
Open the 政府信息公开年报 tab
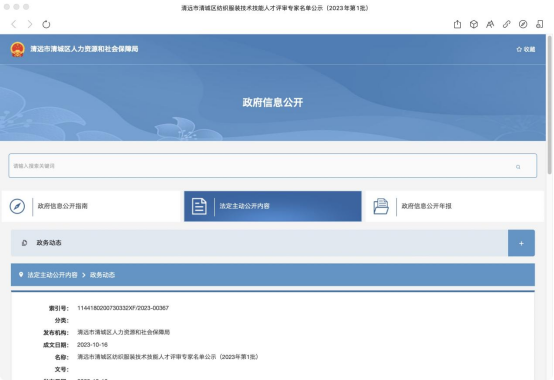click(x=455, y=206)
